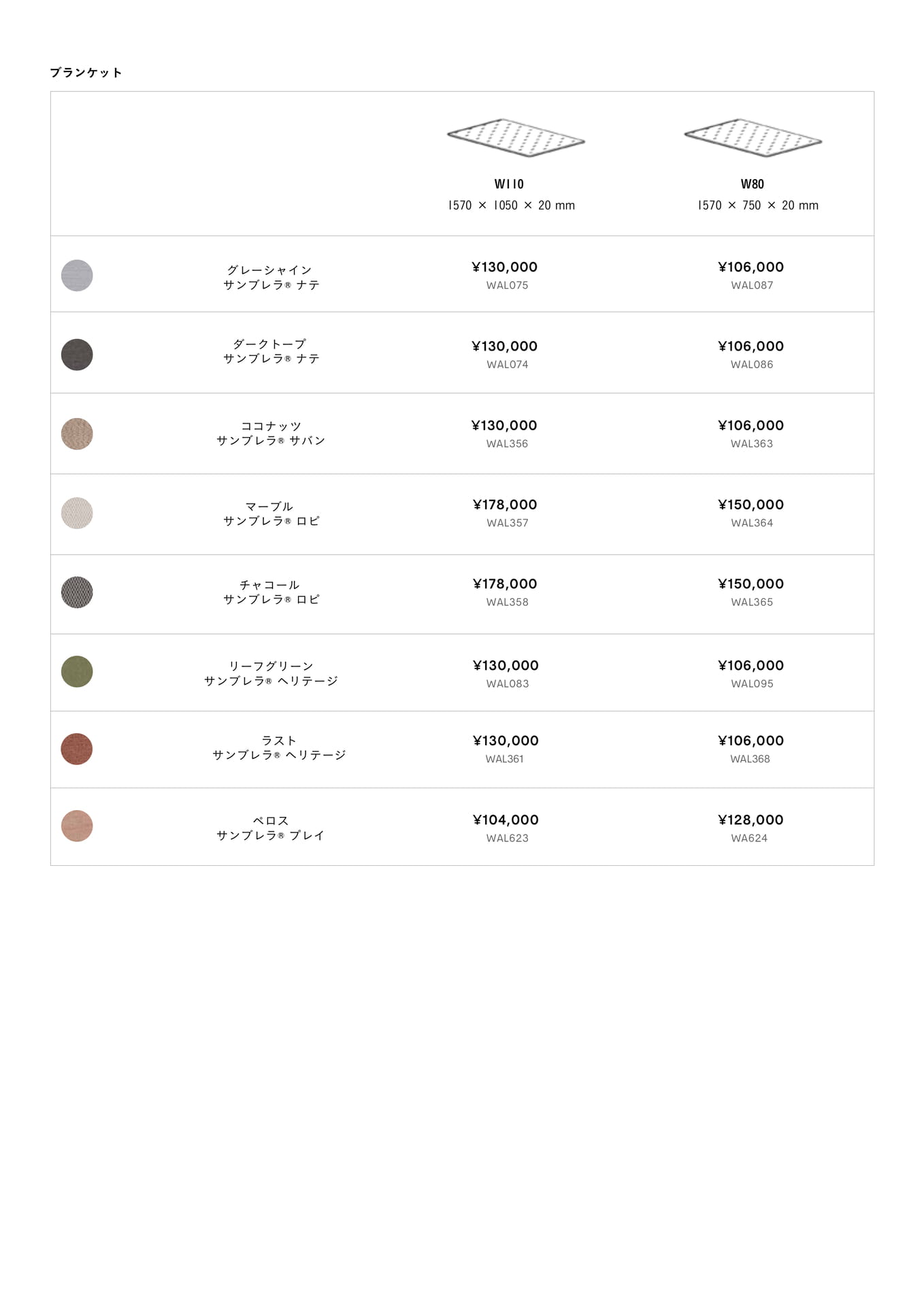Pick the マーブル light fabric swatch

coord(77,513)
